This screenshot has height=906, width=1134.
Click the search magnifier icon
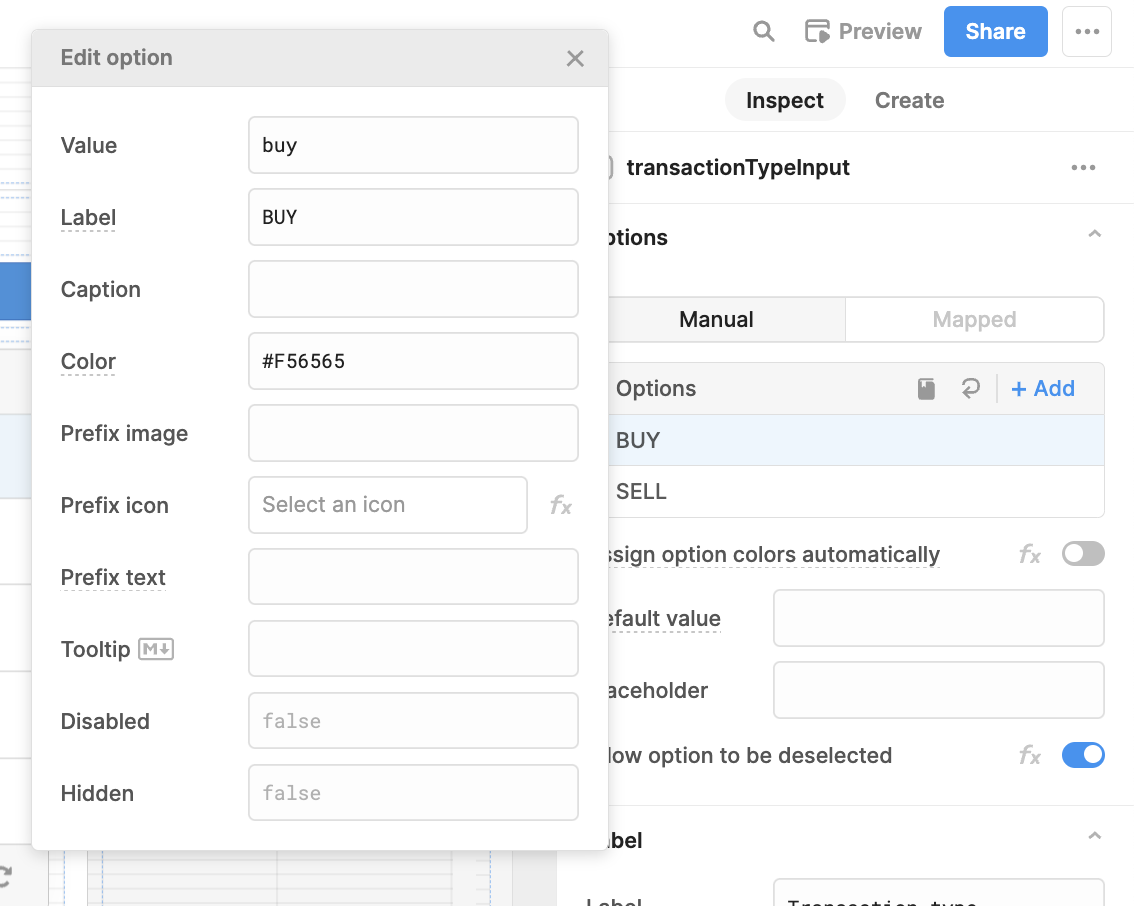[x=764, y=32]
